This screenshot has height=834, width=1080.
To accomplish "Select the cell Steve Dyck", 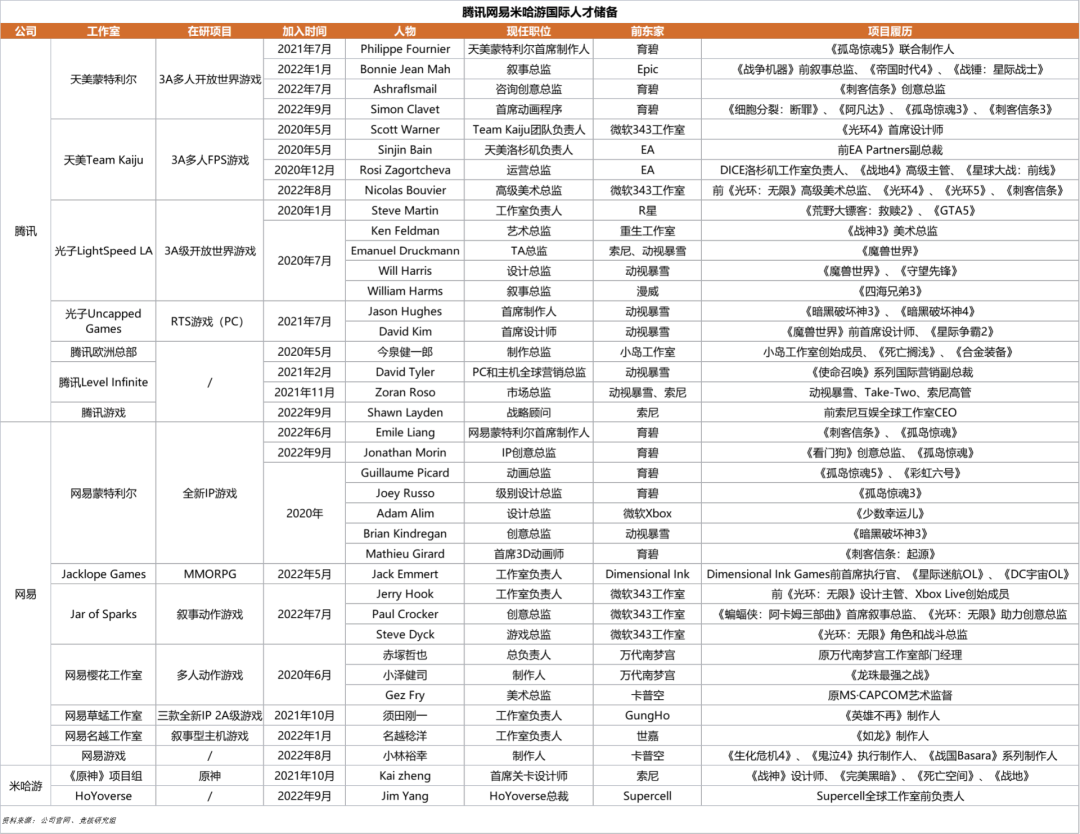I will point(405,634).
